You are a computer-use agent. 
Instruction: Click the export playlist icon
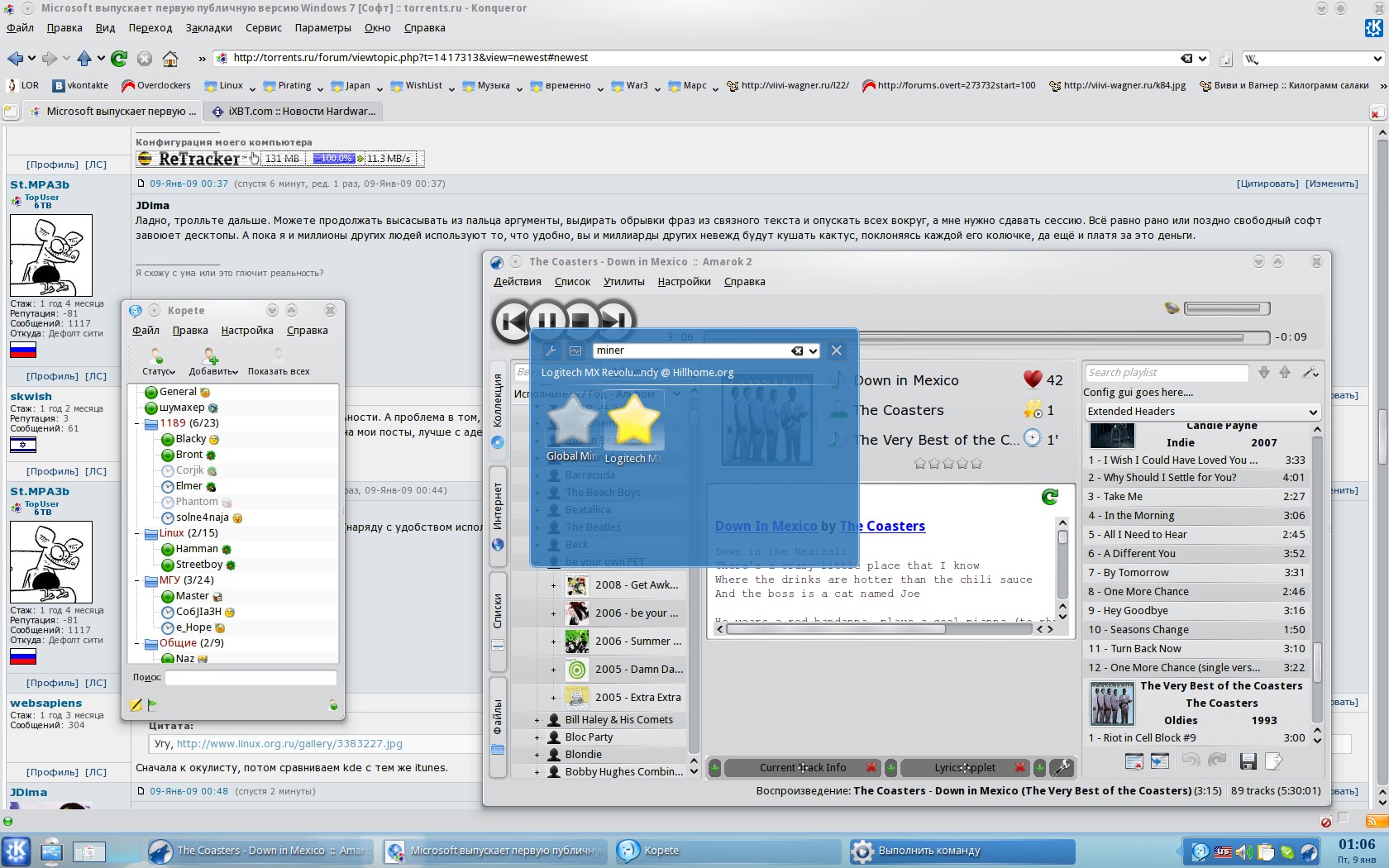point(1274,761)
